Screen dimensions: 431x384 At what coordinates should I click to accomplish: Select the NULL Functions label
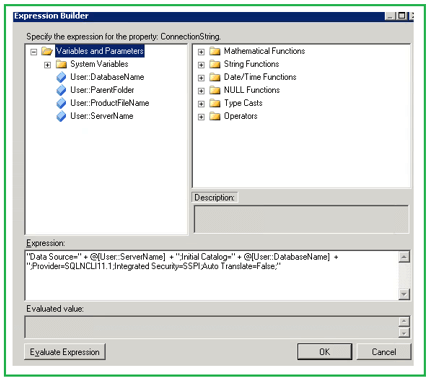252,90
